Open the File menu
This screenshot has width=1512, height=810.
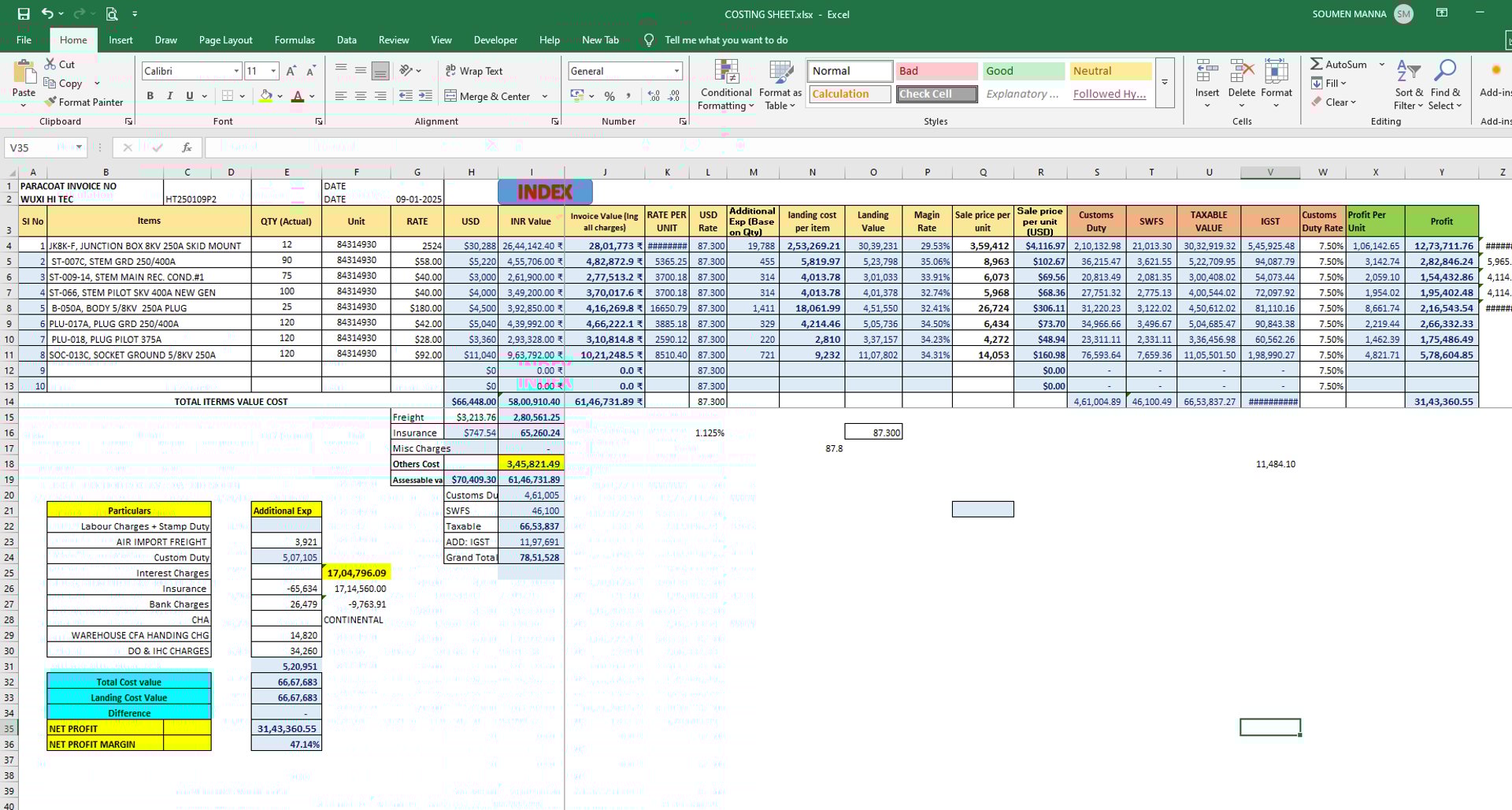[24, 39]
